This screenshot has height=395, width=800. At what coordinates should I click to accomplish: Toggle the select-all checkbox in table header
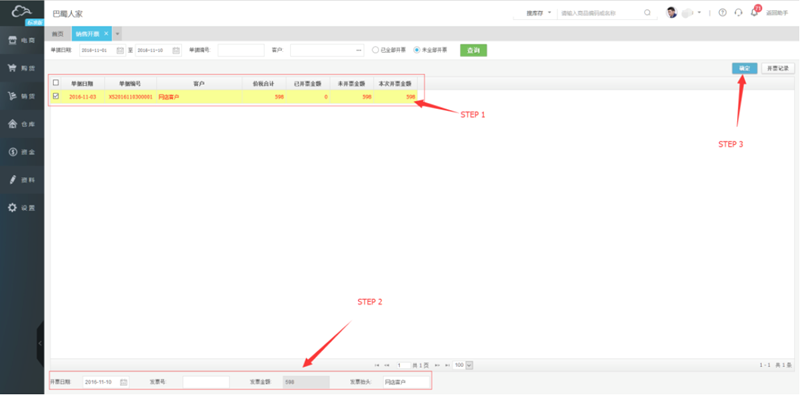tap(56, 82)
